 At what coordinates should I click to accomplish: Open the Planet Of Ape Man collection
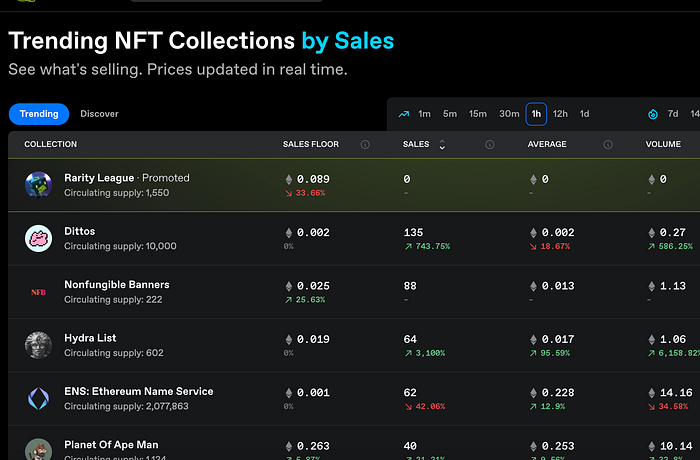click(x=111, y=444)
